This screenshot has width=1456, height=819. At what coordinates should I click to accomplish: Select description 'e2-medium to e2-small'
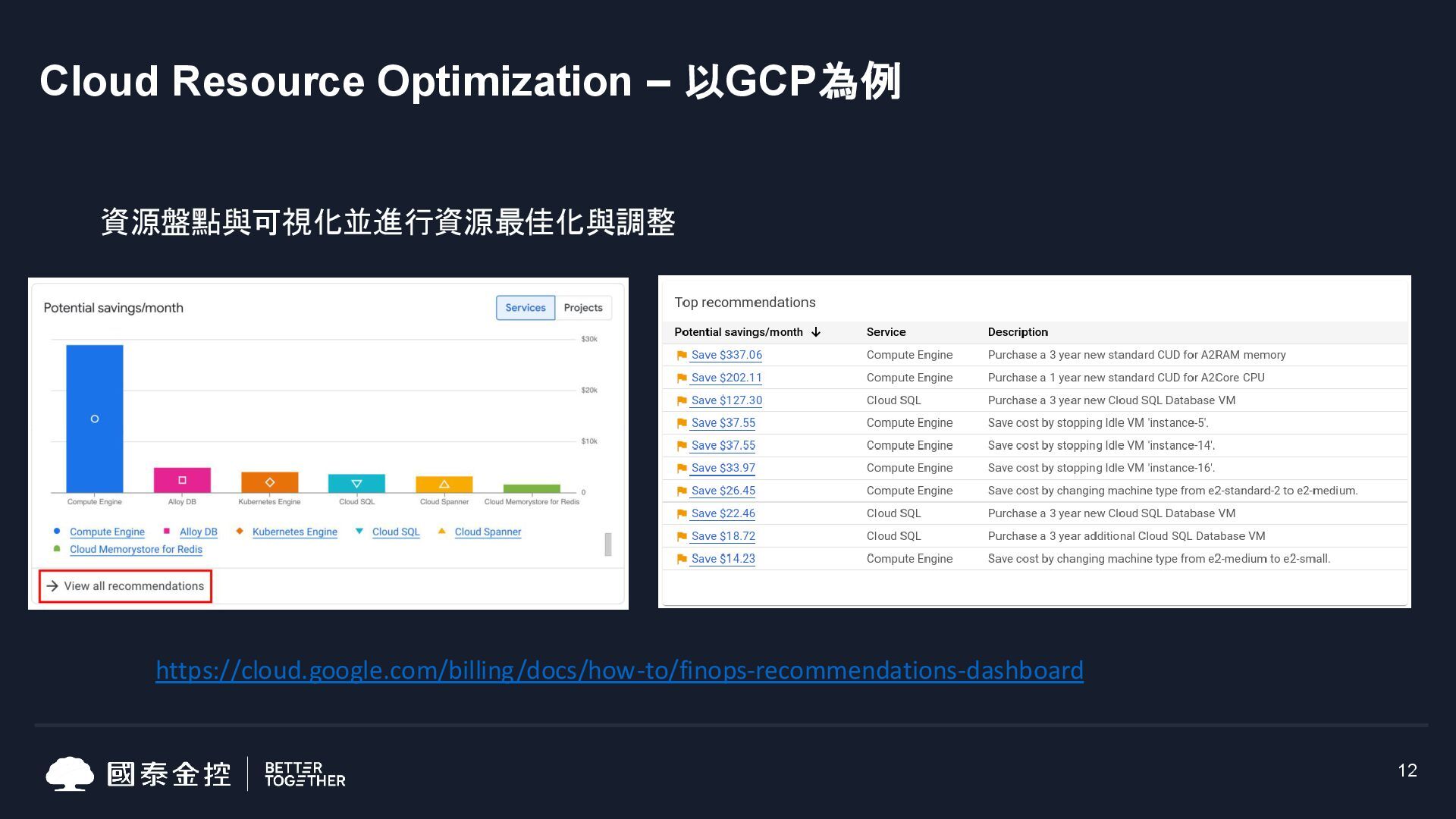(x=1159, y=559)
